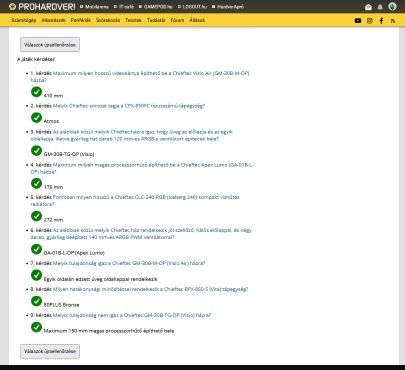Go to the IT café site link
This screenshot has width=405, height=370.
point(124,7)
